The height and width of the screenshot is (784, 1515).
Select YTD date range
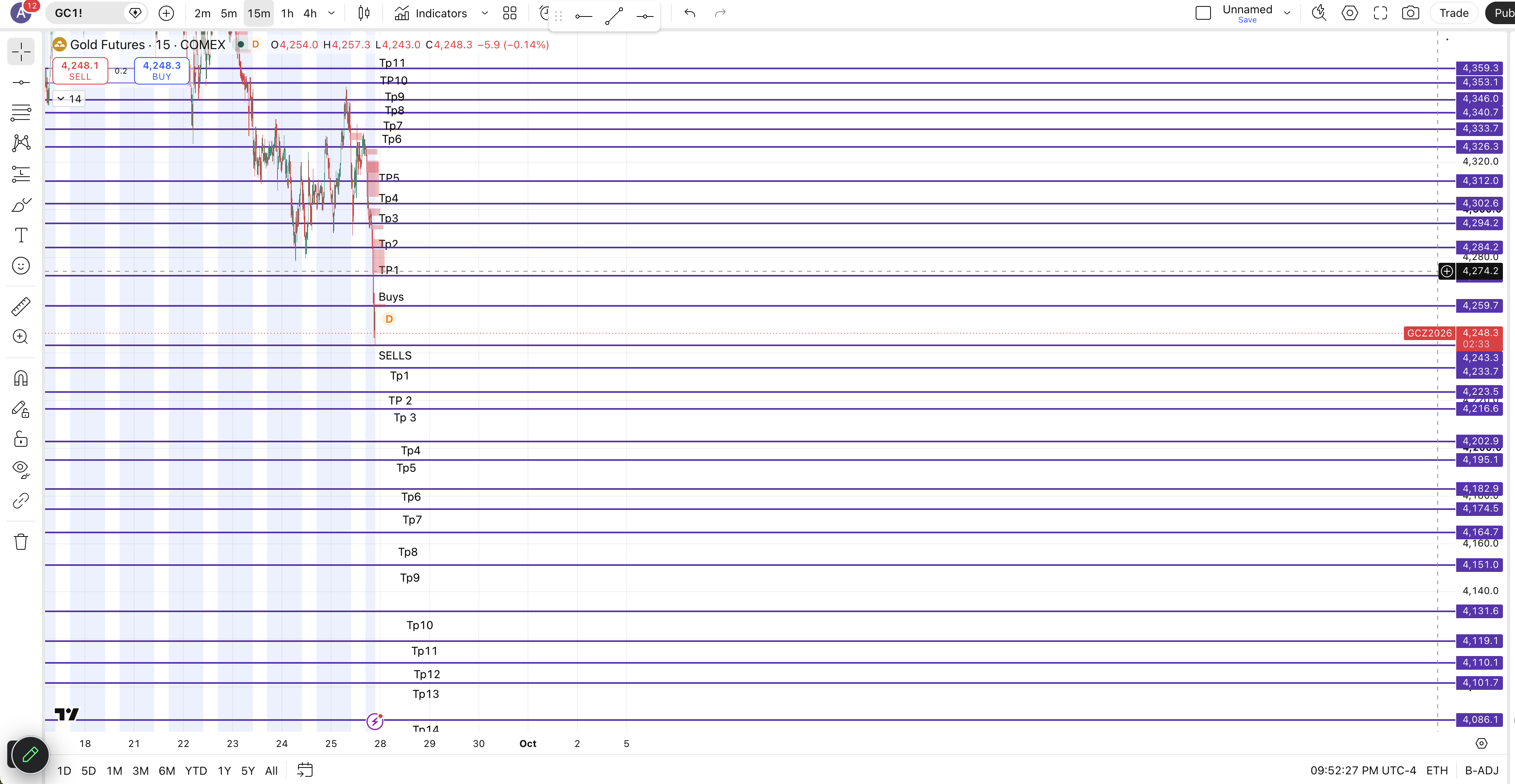tap(196, 770)
